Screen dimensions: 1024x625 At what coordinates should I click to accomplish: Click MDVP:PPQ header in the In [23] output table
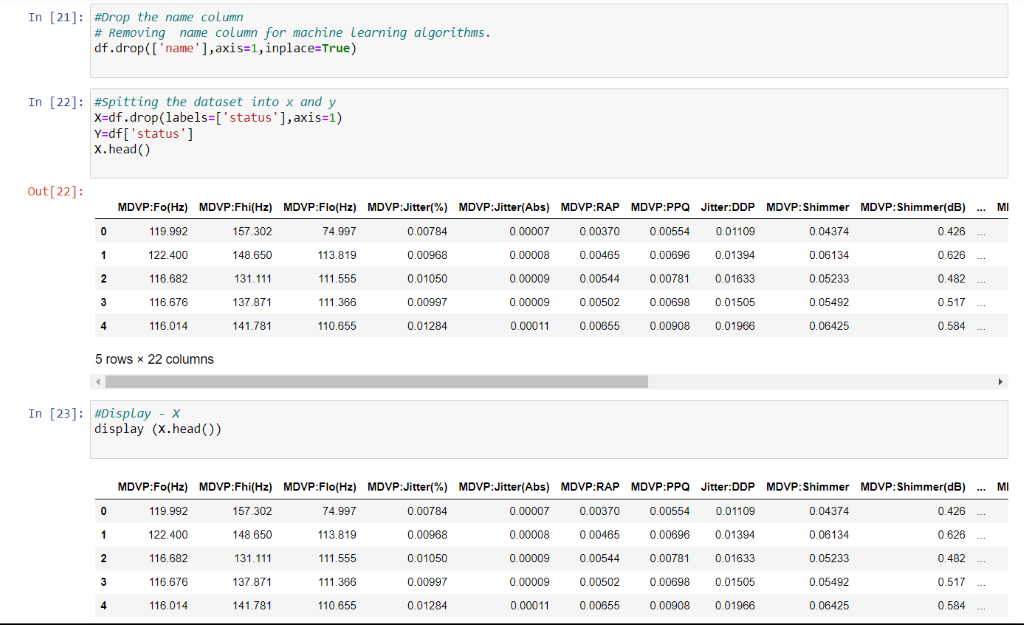(660, 487)
